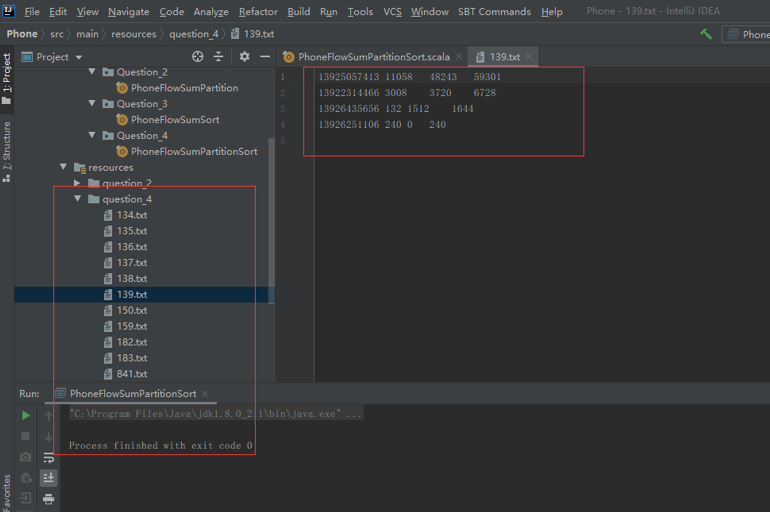Close the PhoneFlowSumPartitionSort.scala tab
This screenshot has height=512, width=770.
click(459, 57)
